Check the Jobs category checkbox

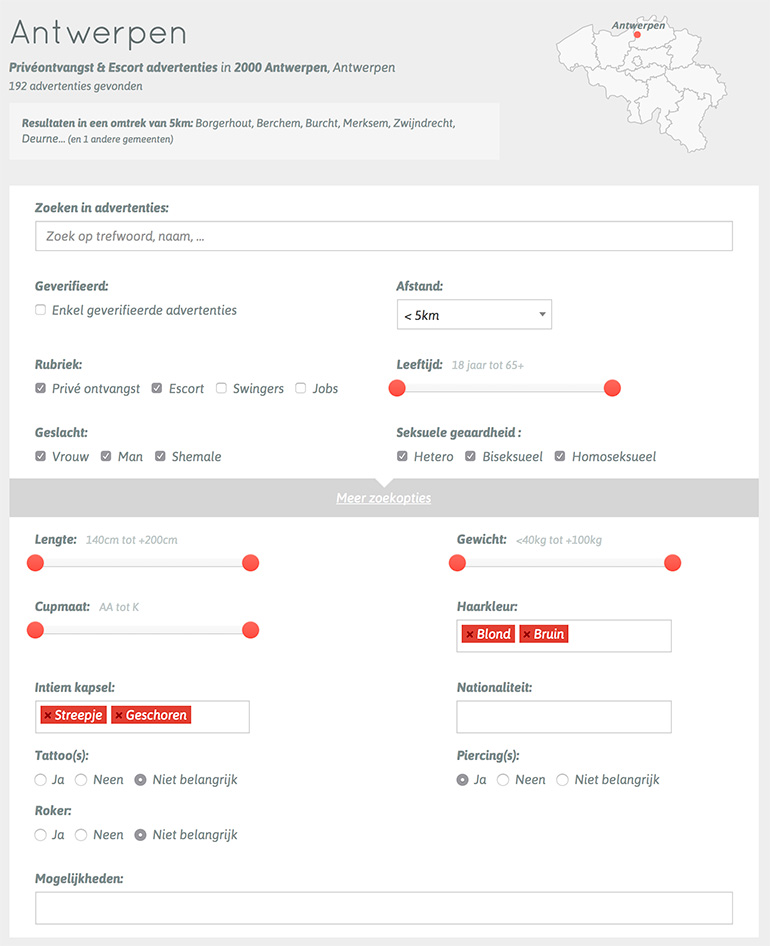click(300, 388)
